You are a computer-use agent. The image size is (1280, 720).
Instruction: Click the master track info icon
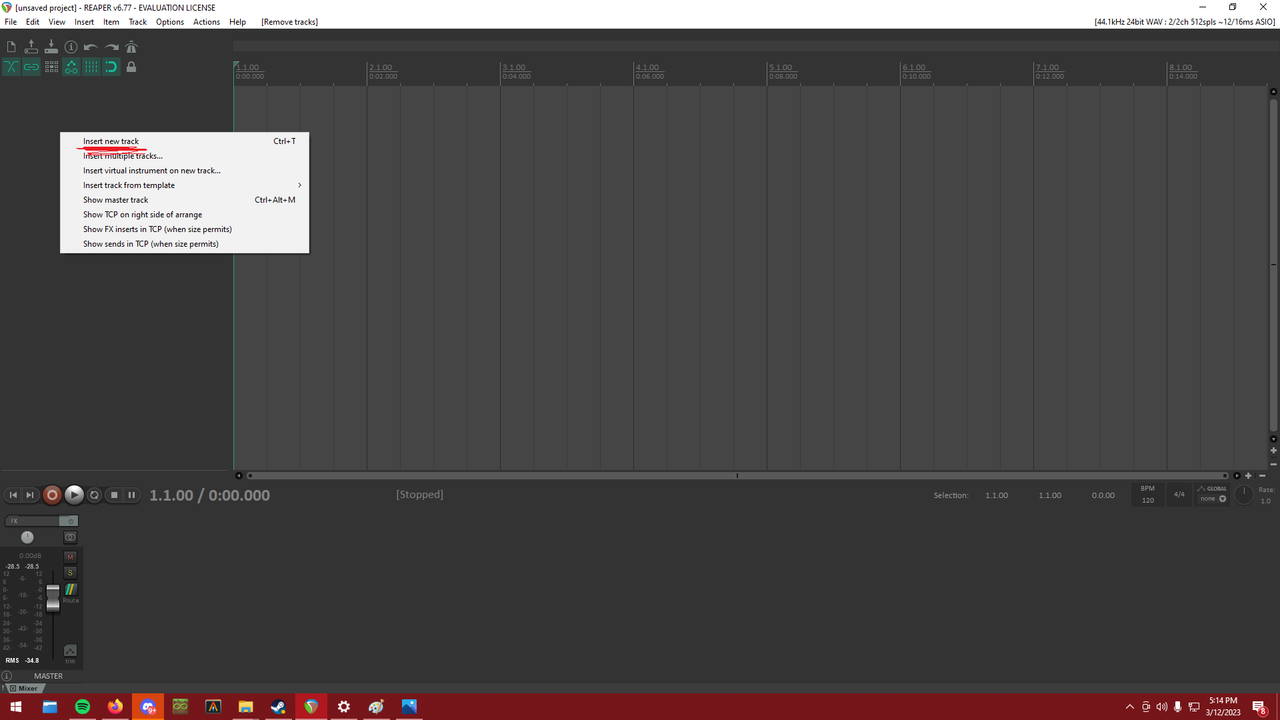[7, 676]
